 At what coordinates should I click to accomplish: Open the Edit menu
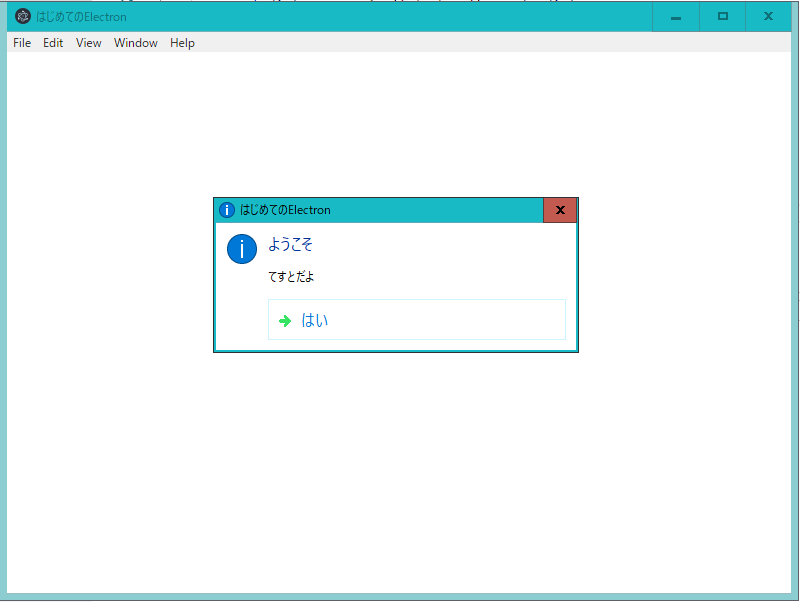click(52, 42)
